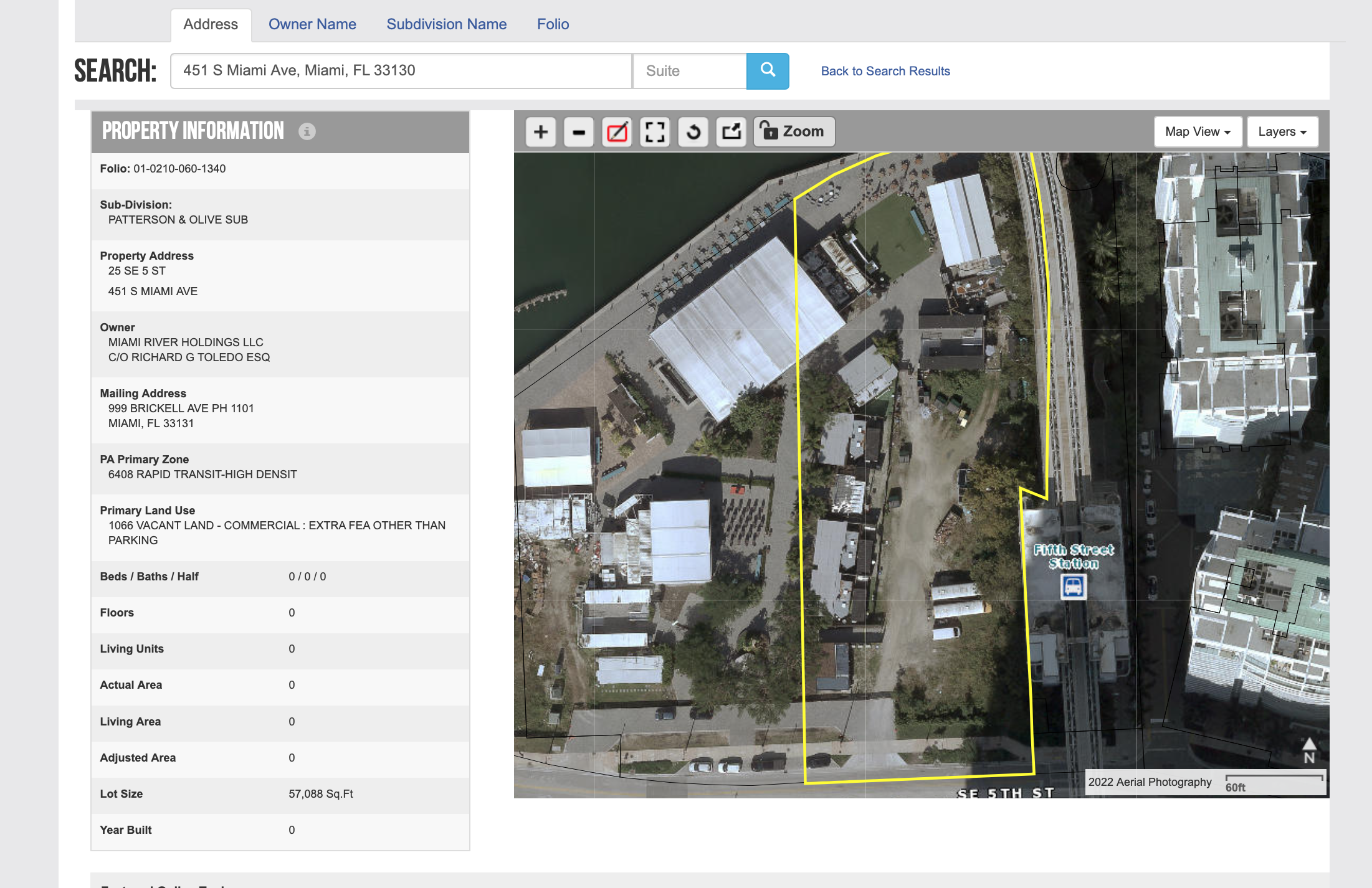Screen dimensions: 1372x888
Task: Select the red draw/markup tool
Action: [617, 132]
